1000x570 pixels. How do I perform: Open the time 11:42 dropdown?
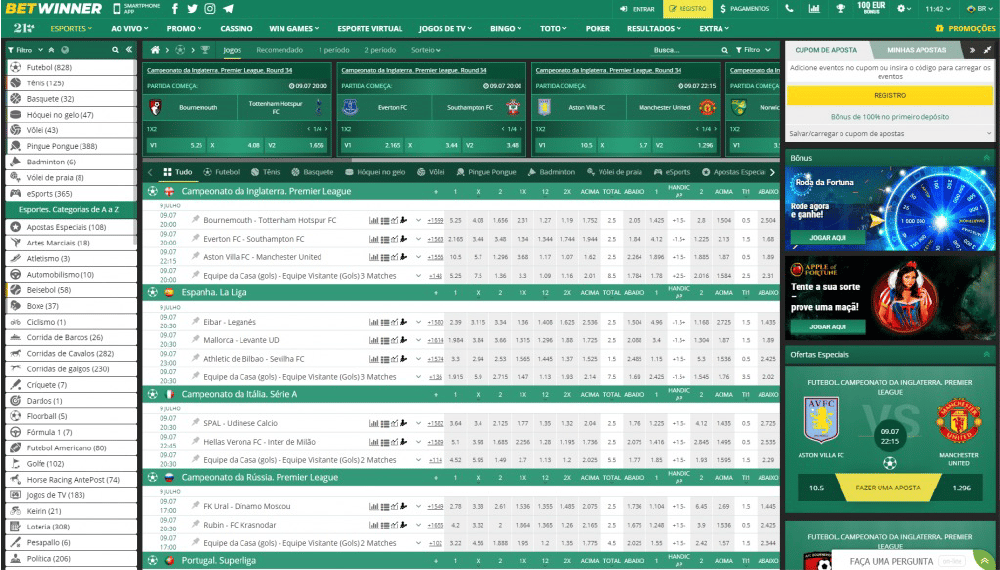coord(938,9)
